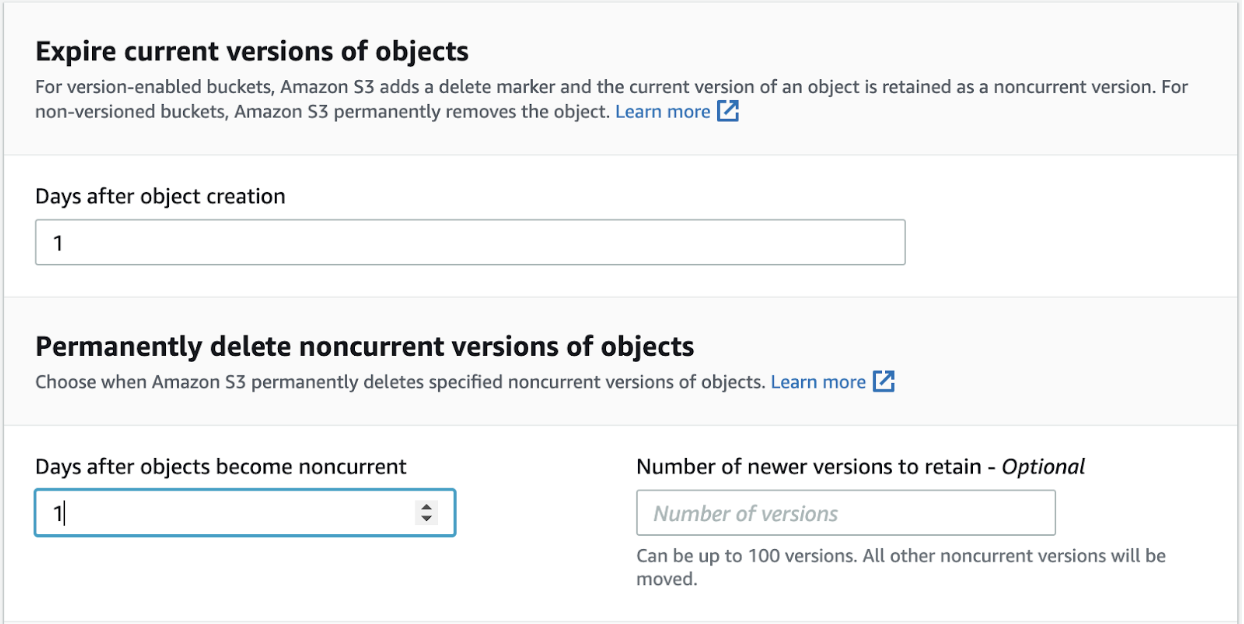
Task: Open the Learn more link about deleting noncurrent versions
Action: tap(821, 382)
